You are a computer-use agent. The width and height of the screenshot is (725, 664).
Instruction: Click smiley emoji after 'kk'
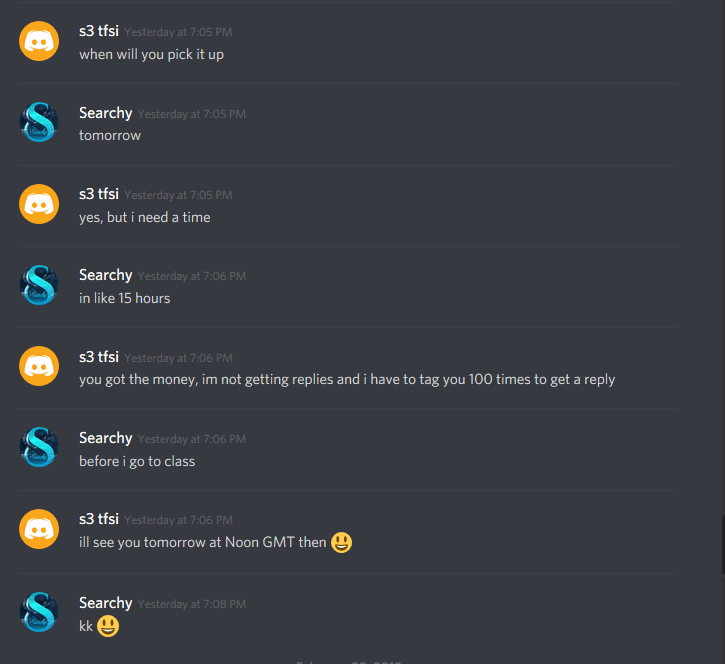point(108,627)
